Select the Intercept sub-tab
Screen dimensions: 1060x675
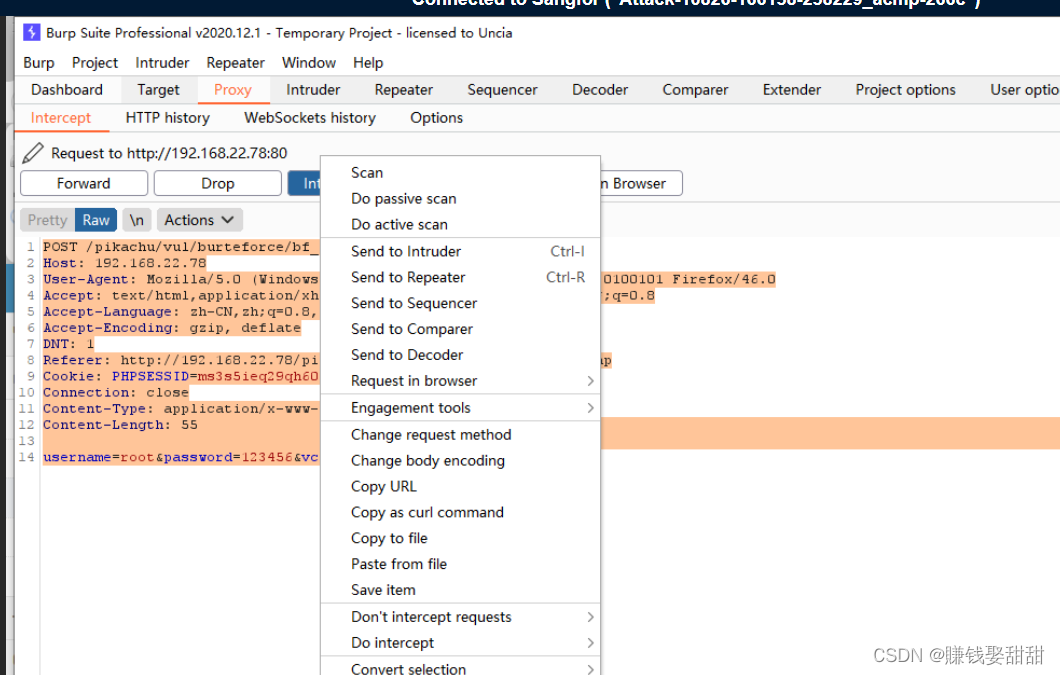61,118
